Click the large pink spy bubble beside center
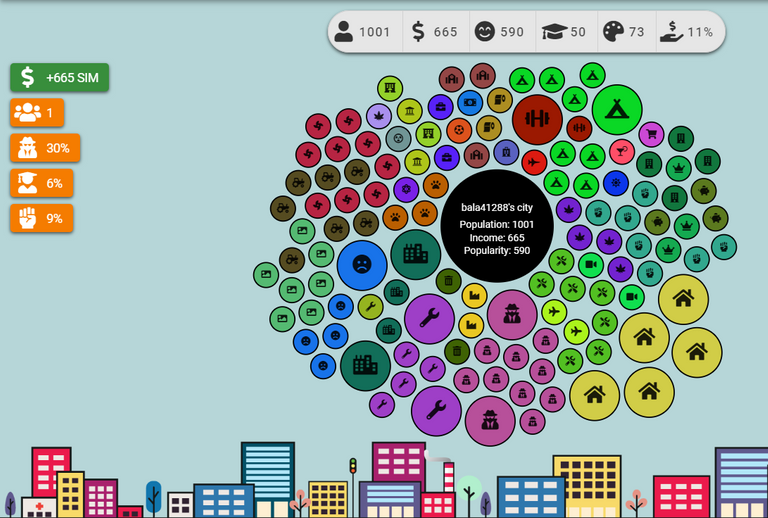 coord(512,314)
